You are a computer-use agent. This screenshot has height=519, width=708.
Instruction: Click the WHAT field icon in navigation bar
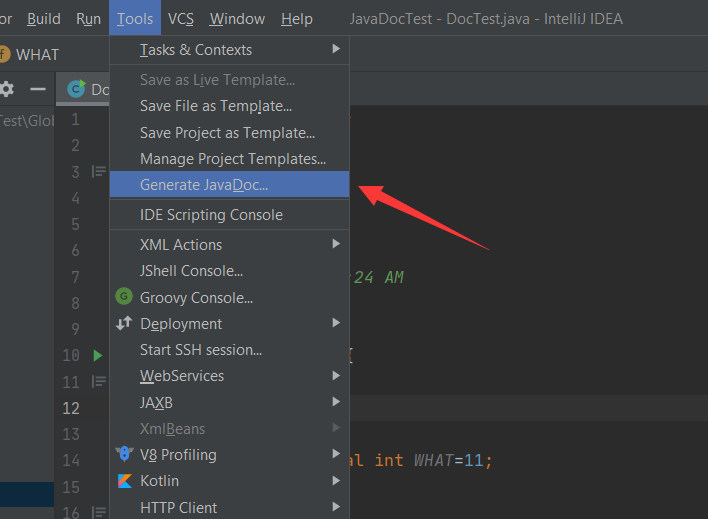point(4,54)
